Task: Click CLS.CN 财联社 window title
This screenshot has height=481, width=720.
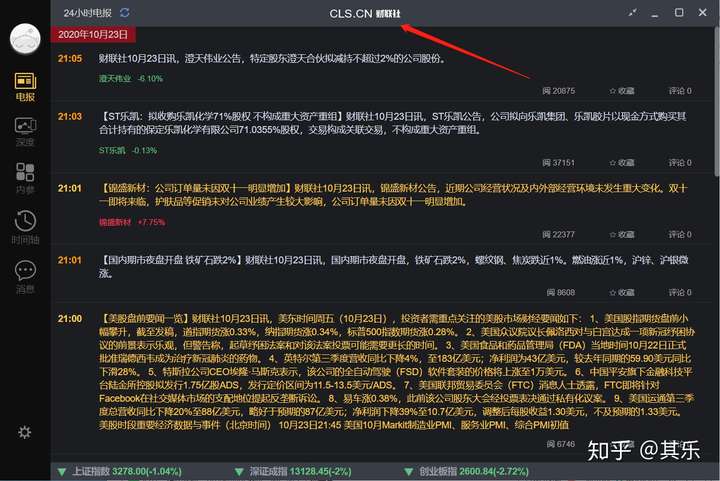Action: tap(365, 14)
